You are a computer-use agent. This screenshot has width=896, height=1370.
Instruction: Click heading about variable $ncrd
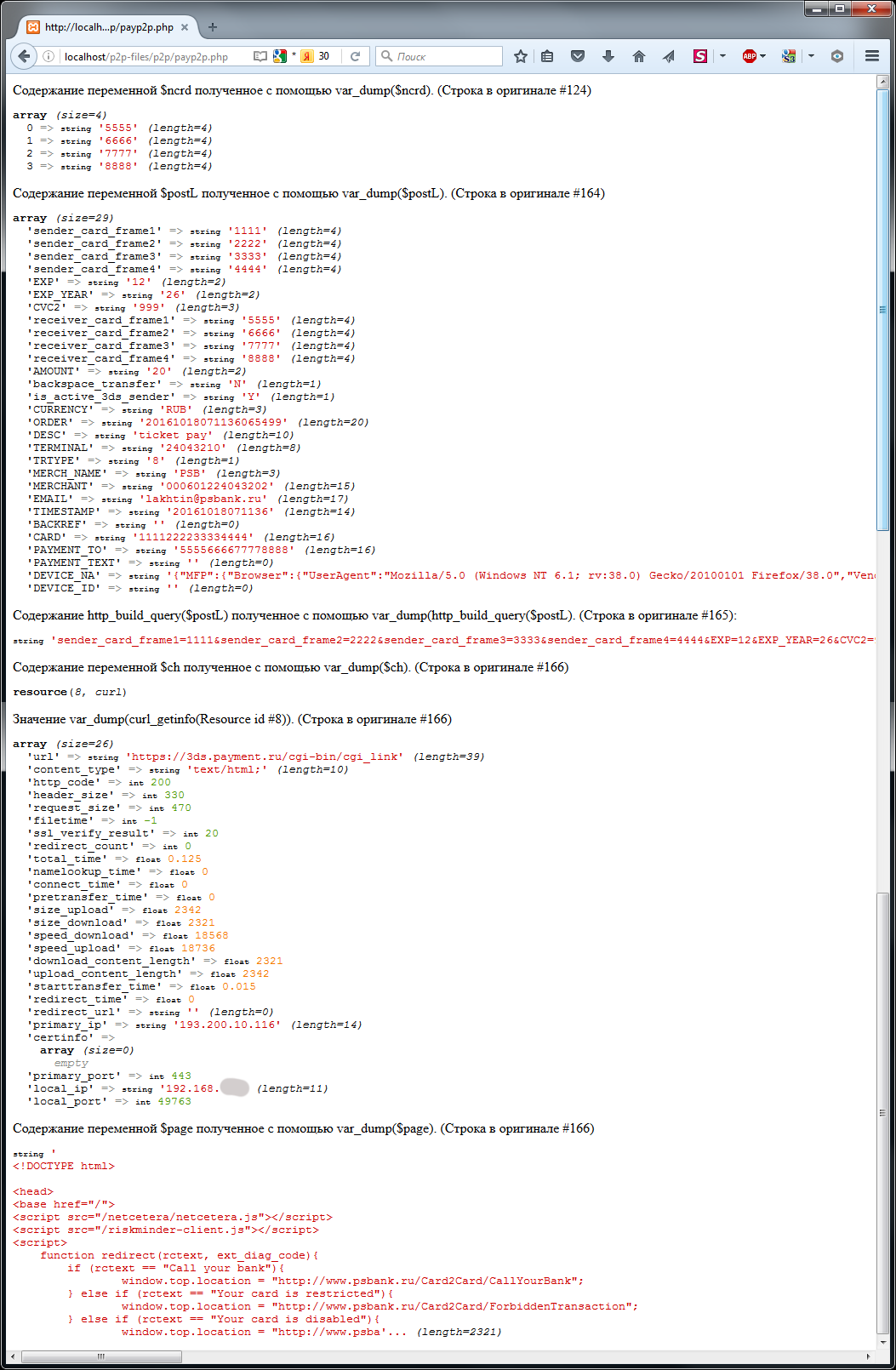[302, 90]
